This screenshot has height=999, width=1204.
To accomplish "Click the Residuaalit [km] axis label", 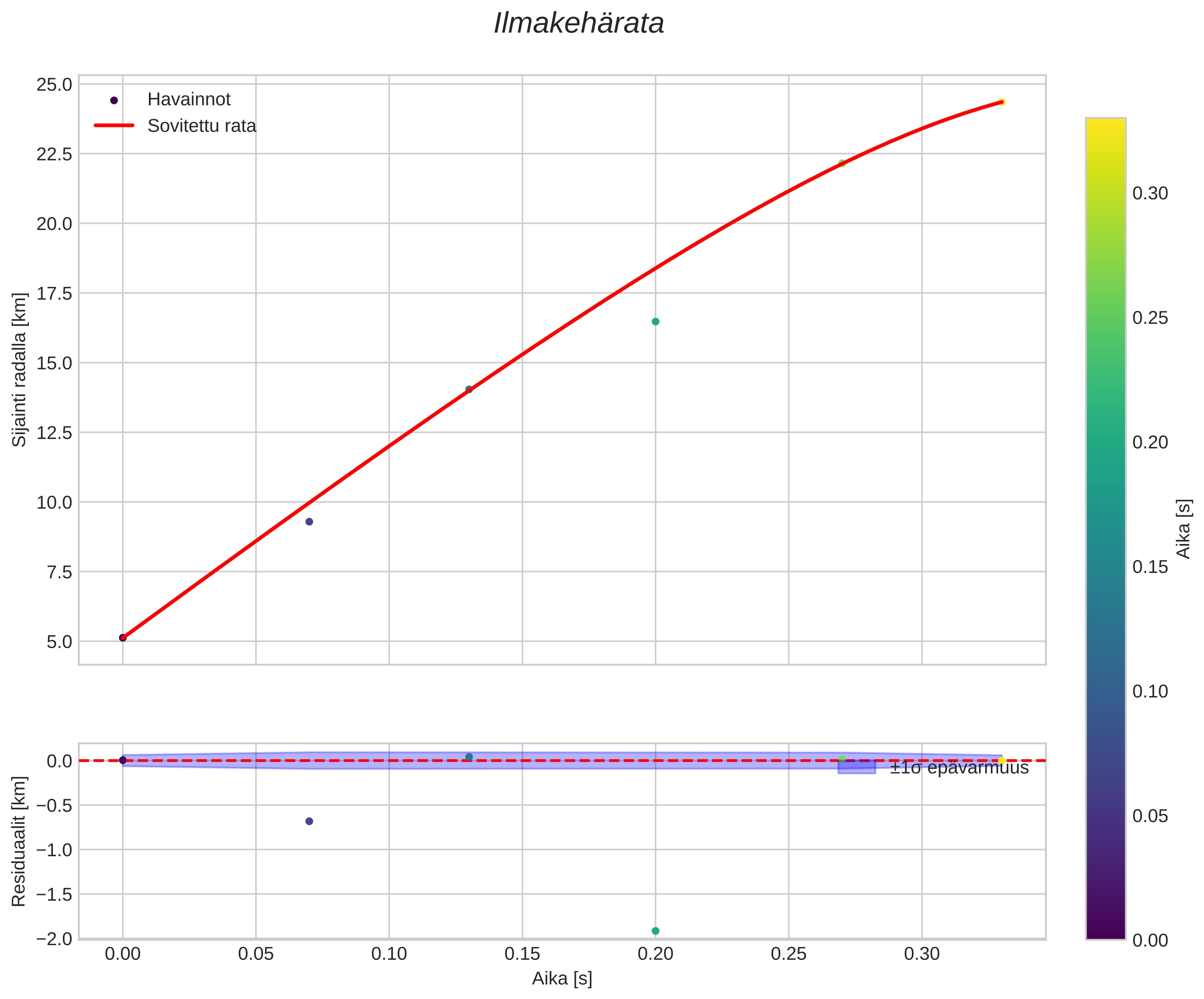I will (19, 841).
